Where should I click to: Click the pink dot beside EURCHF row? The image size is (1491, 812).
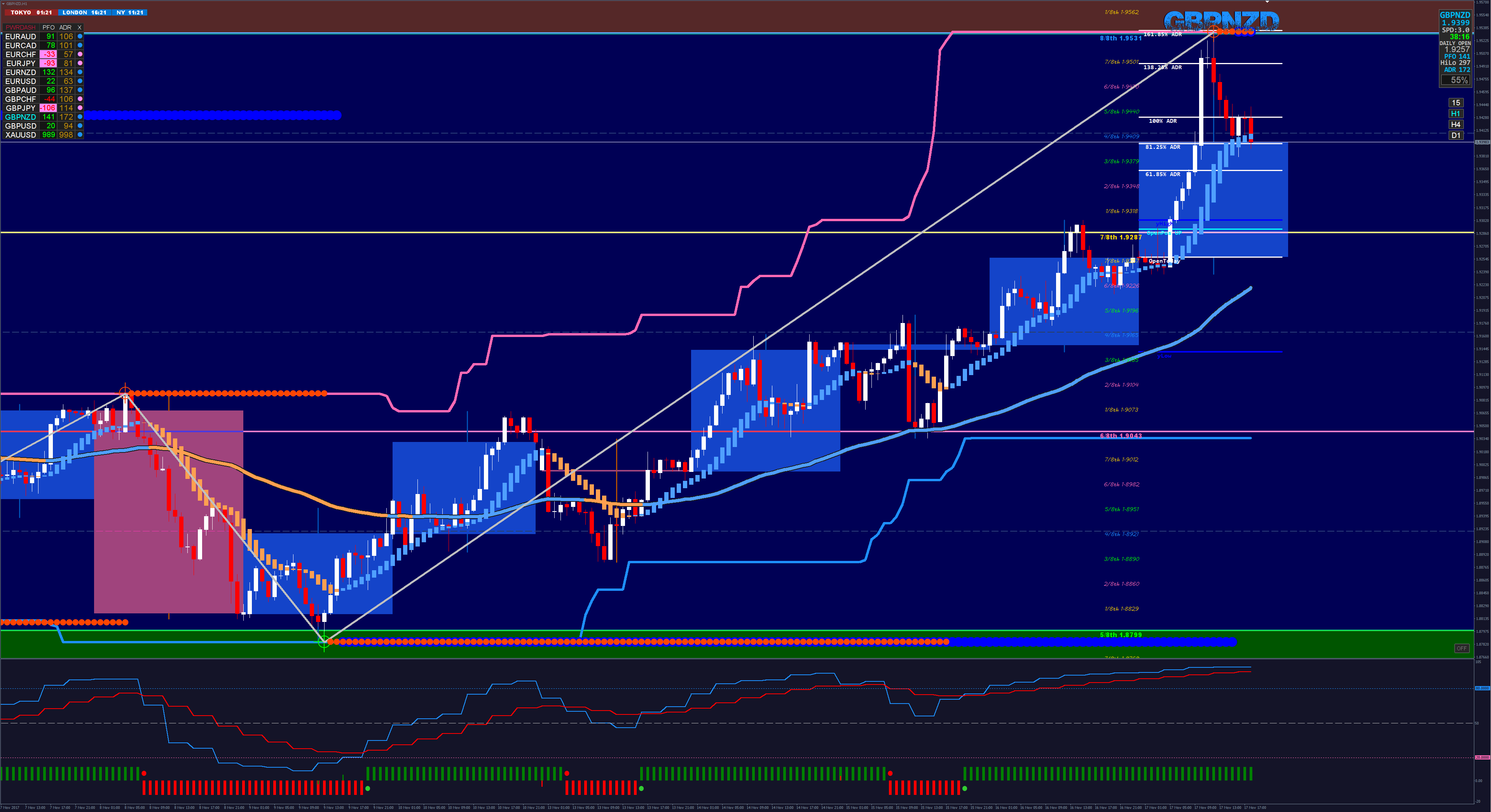pyautogui.click(x=80, y=54)
